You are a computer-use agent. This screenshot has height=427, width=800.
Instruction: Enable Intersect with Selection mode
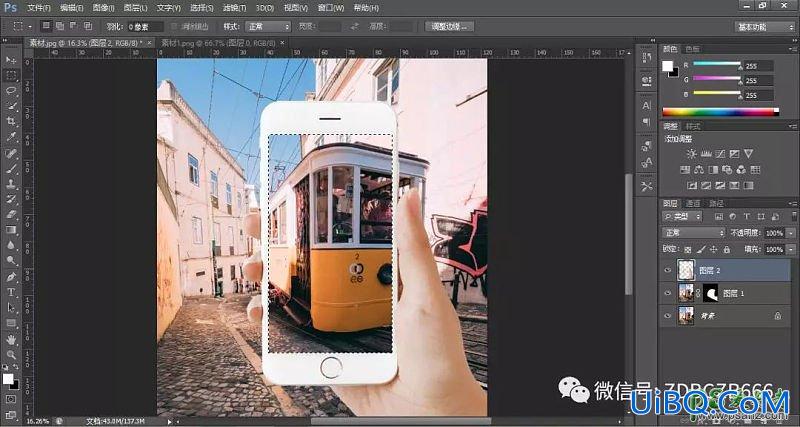(88, 26)
